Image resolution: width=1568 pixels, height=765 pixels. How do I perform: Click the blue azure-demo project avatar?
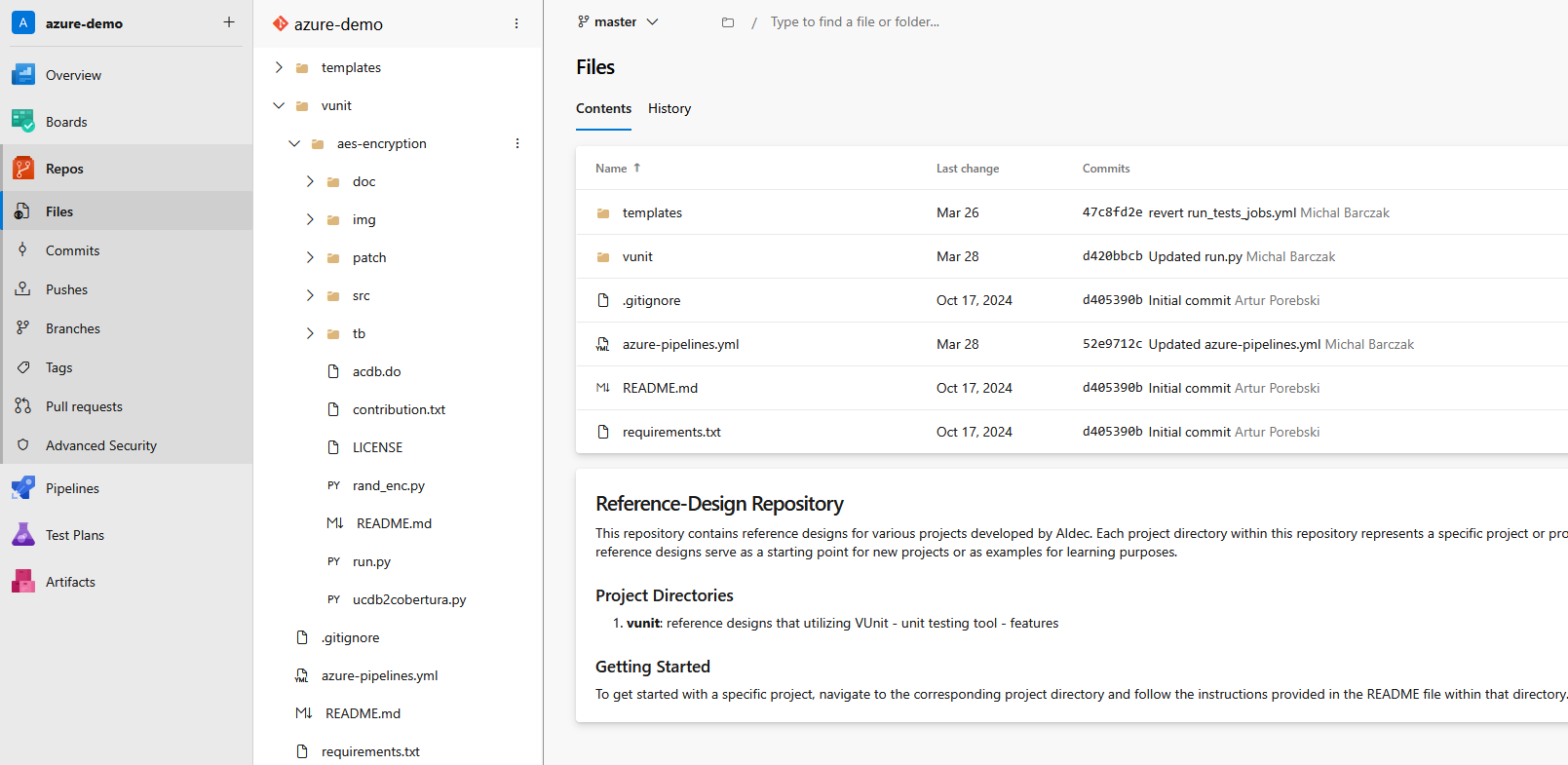tap(23, 22)
